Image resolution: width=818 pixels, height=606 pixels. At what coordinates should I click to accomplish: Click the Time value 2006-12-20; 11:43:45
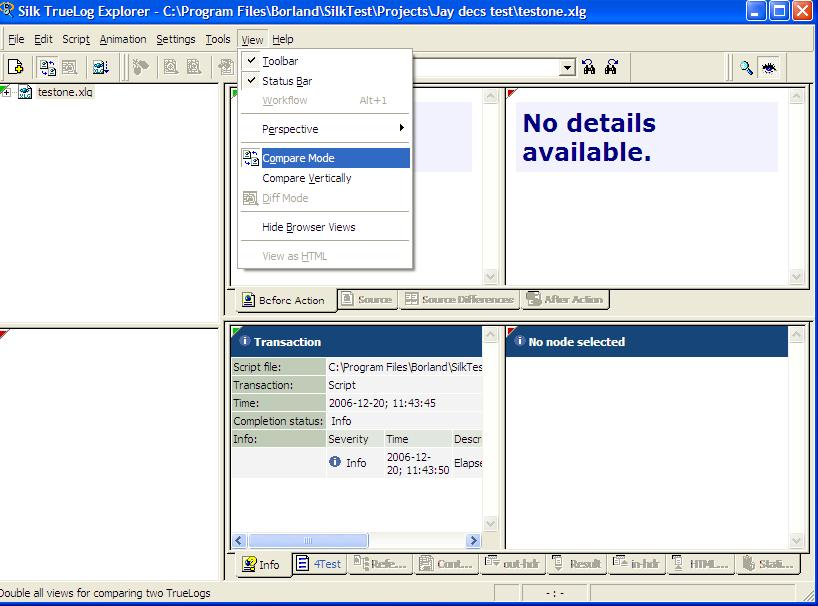pos(382,403)
